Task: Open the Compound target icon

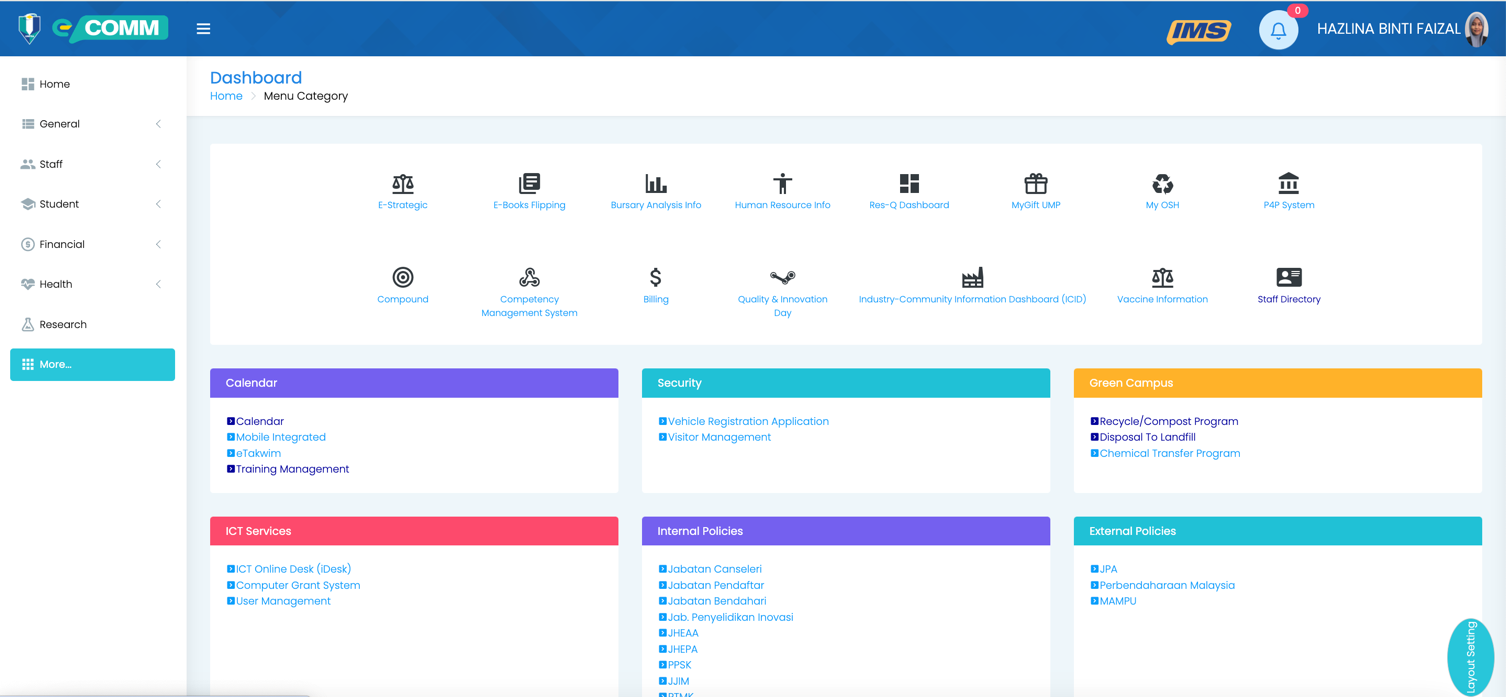Action: point(402,278)
